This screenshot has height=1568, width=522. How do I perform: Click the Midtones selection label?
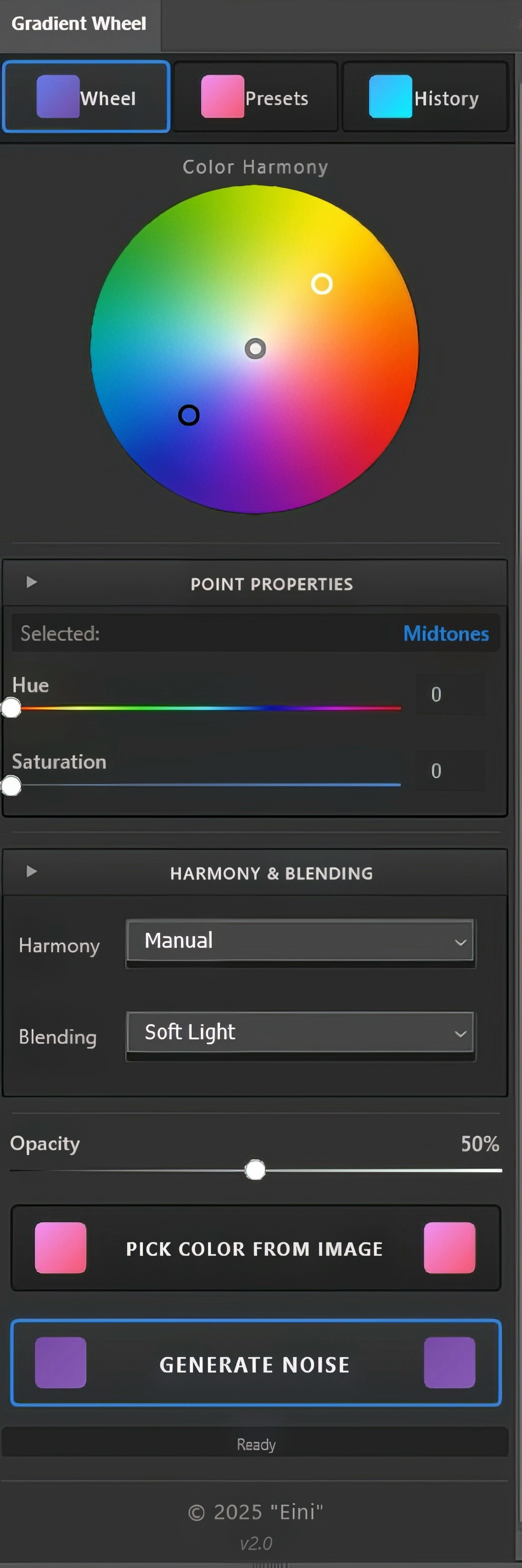tap(446, 633)
